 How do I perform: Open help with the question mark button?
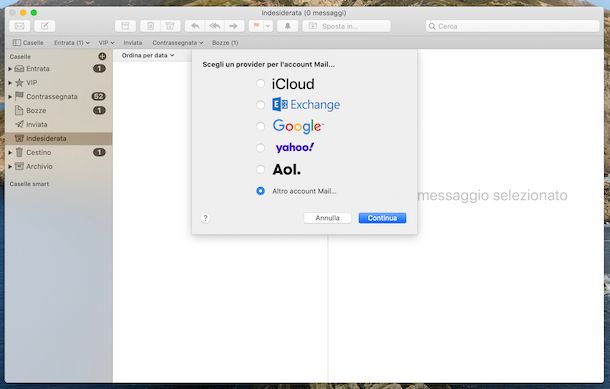pyautogui.click(x=205, y=218)
